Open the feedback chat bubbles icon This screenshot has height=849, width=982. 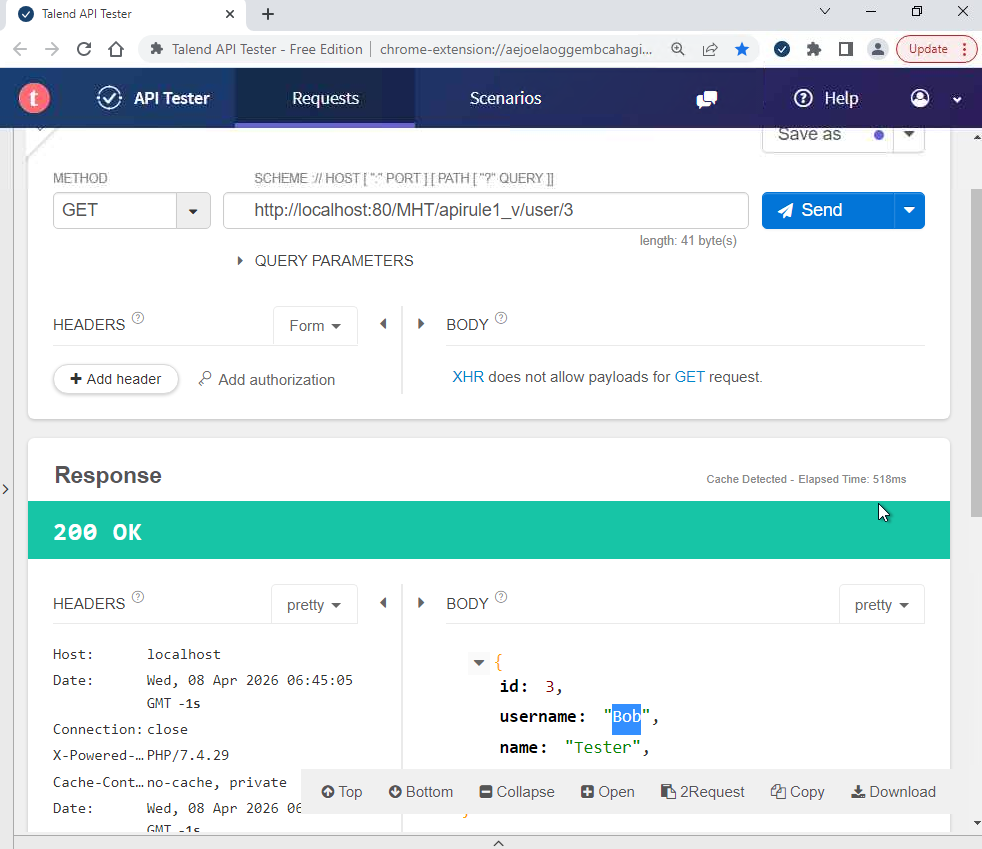706,99
